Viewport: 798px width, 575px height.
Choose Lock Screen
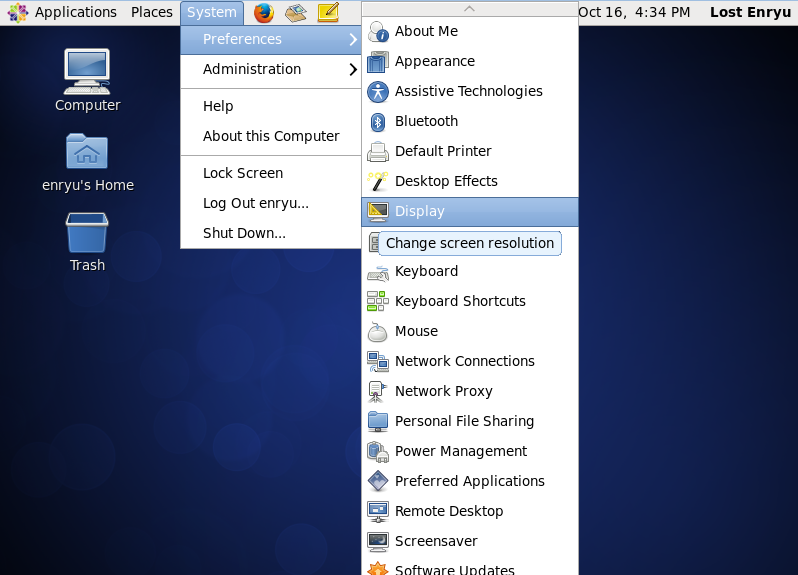tap(271, 174)
